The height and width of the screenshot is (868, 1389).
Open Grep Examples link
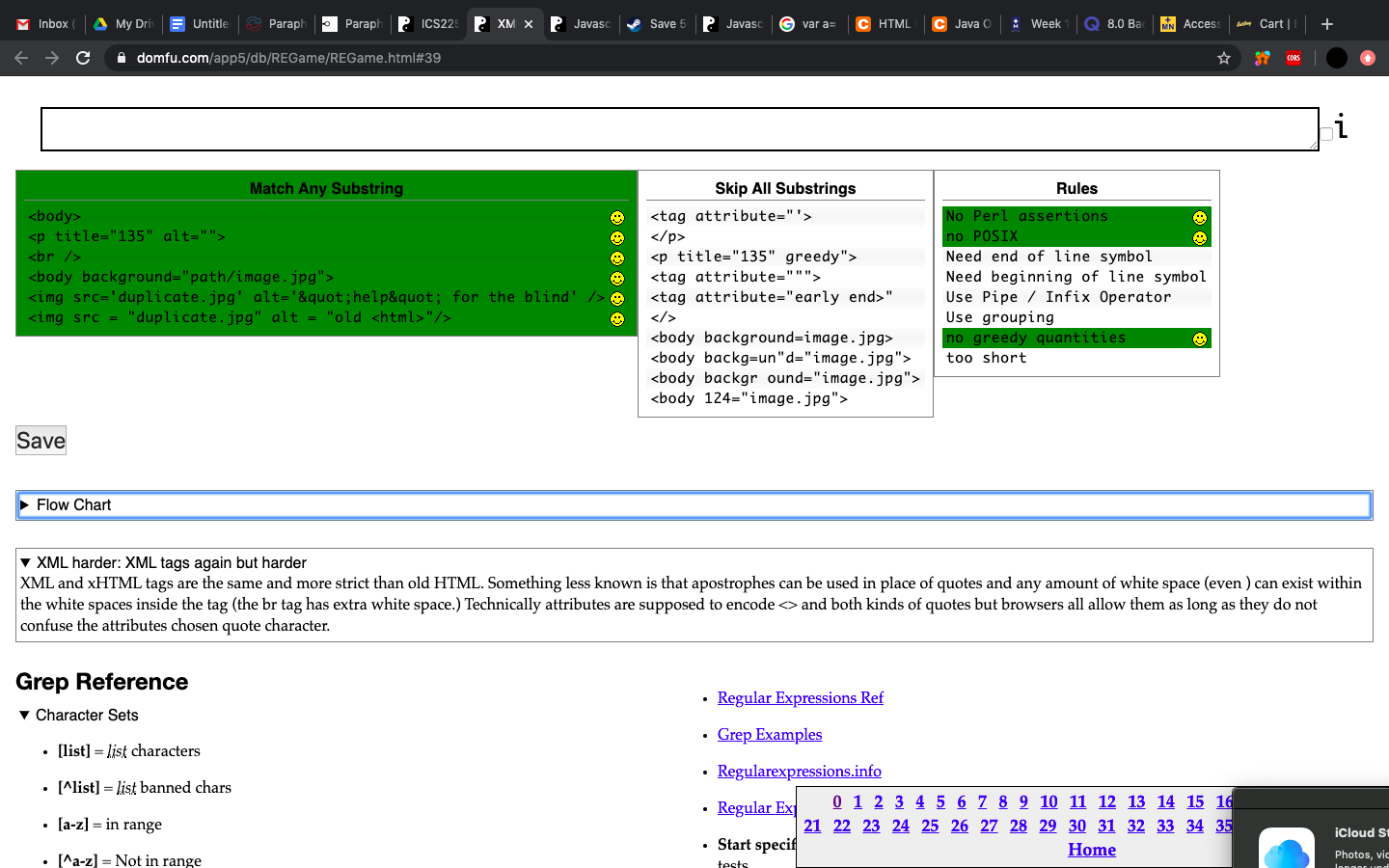coord(770,735)
